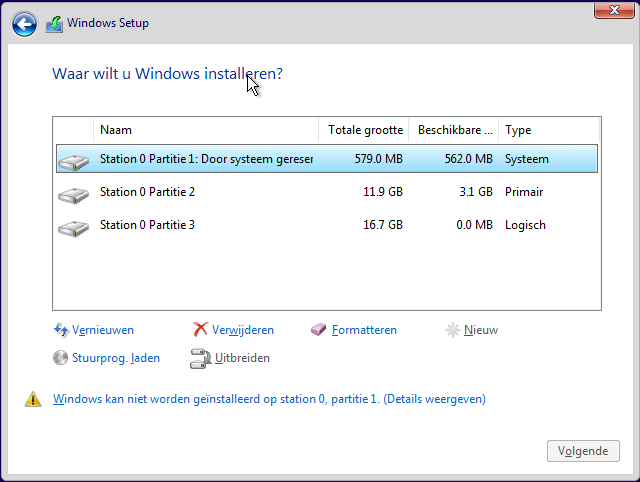640x482 pixels.
Task: Click the Uitbreiden link
Action: pyautogui.click(x=242, y=358)
